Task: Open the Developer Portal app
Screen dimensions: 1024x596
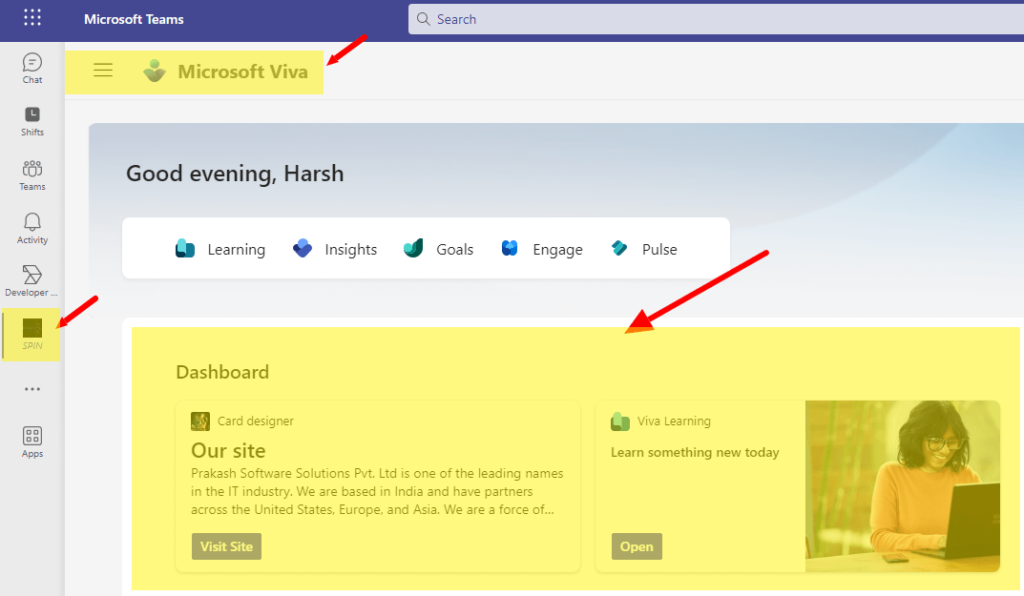Action: [32, 281]
